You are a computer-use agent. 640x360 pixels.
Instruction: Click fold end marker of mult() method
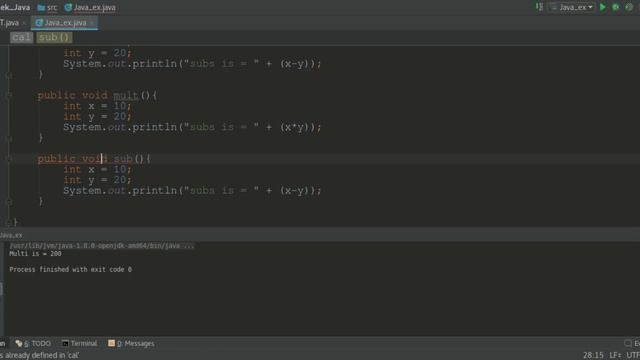[x=9, y=138]
